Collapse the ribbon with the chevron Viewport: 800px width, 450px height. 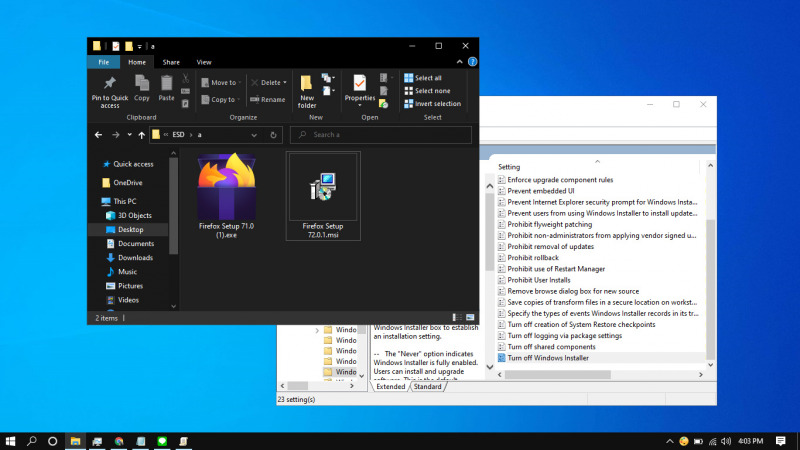click(x=459, y=62)
